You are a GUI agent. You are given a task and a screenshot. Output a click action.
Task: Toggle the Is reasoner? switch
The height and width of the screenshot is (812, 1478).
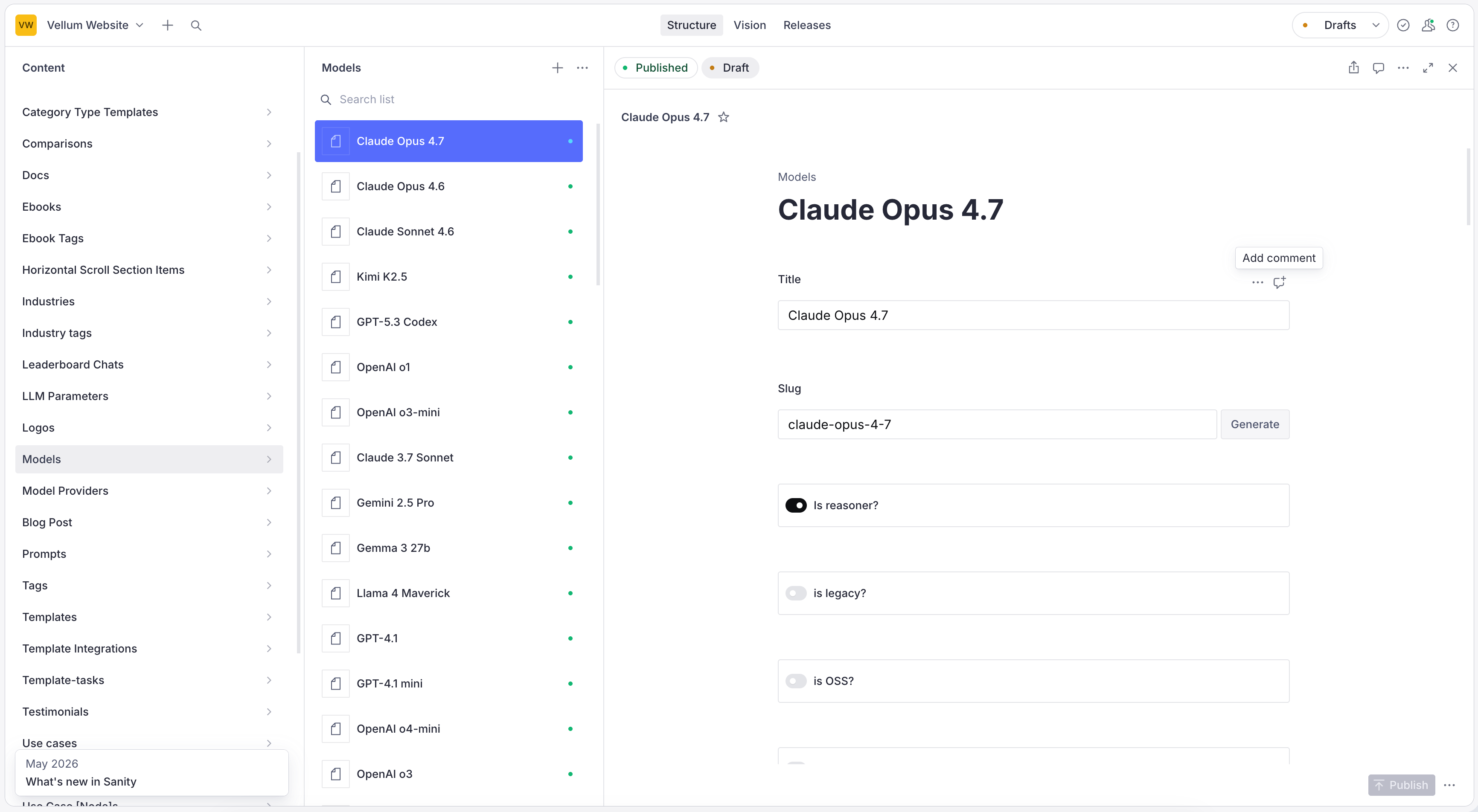point(796,505)
